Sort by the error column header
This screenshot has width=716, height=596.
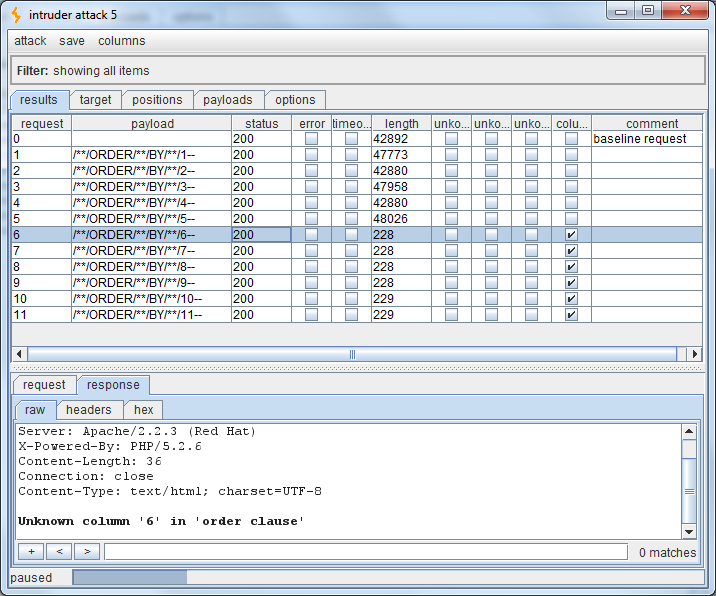pos(311,123)
